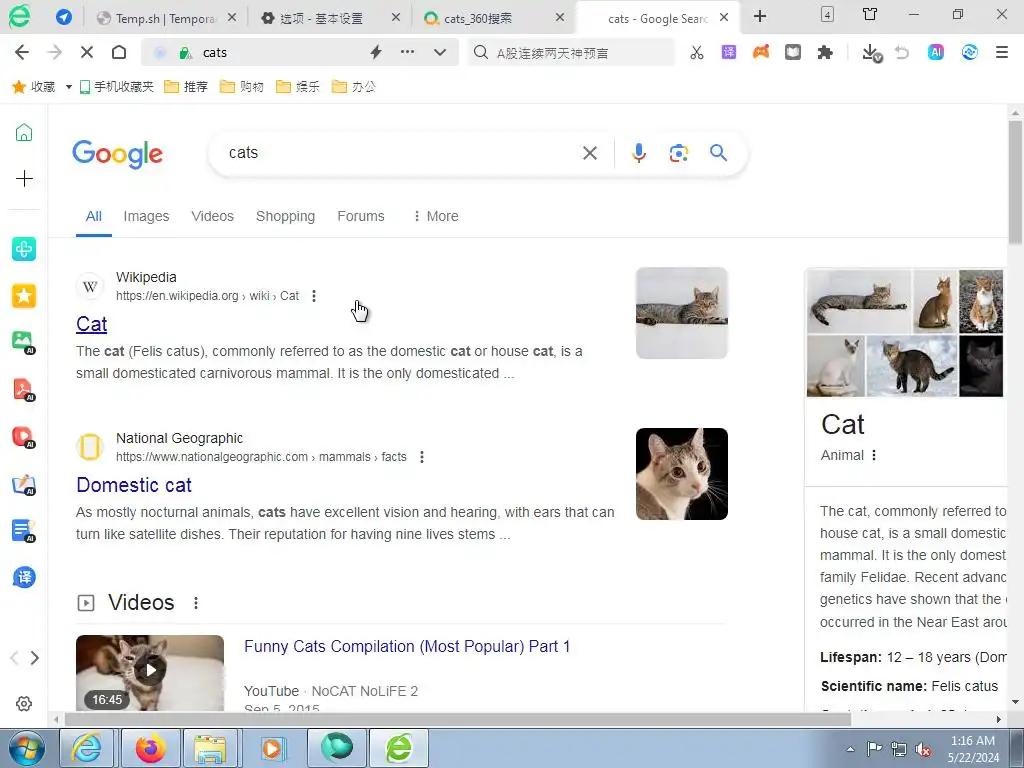1024x768 pixels.
Task: Submit search with magnifier button
Action: (718, 153)
